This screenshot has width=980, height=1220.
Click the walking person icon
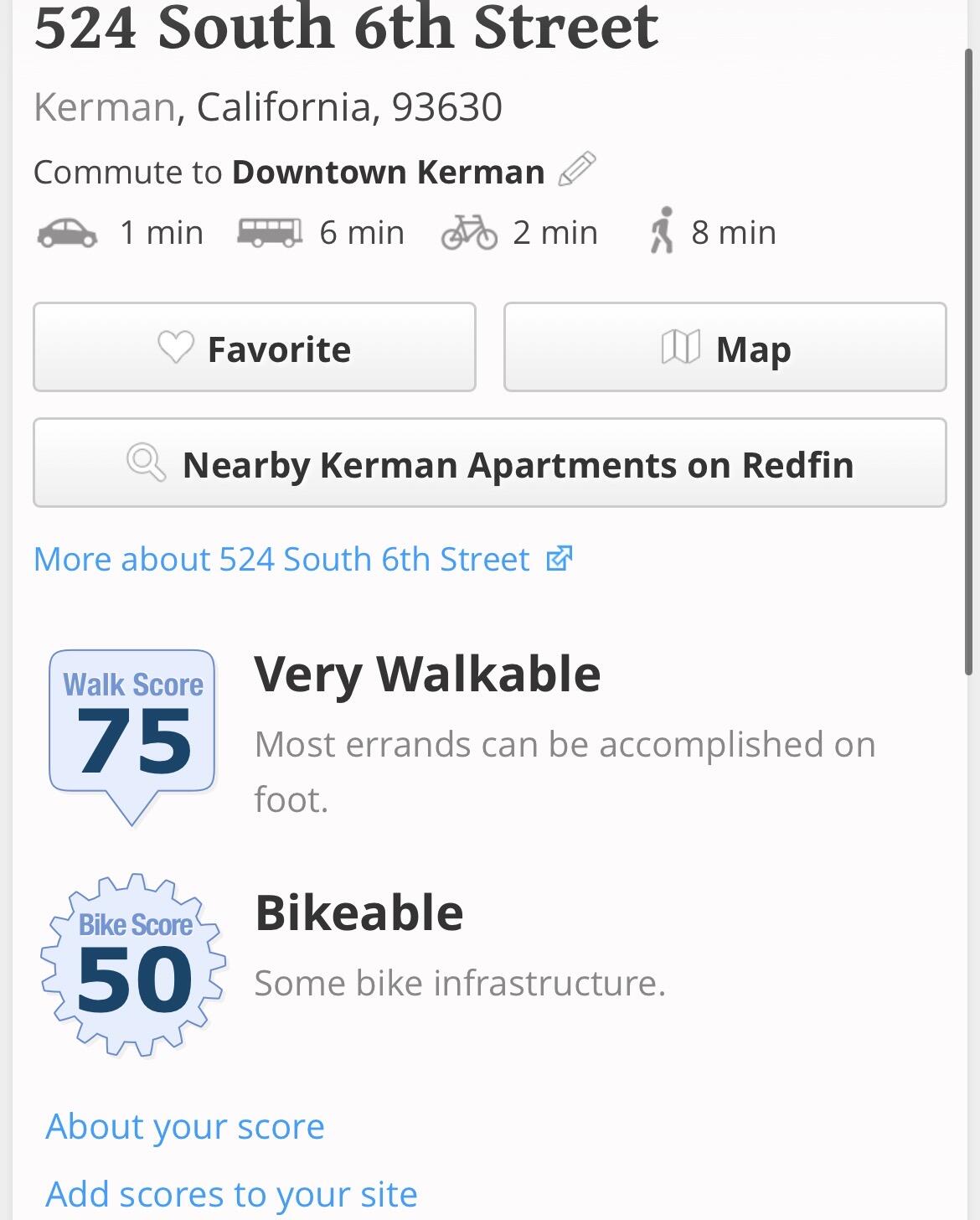(x=662, y=230)
